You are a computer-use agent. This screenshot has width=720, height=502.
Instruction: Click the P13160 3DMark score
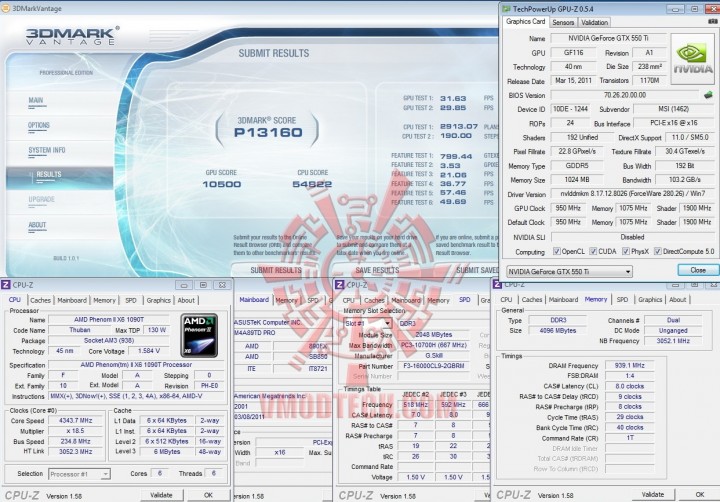coord(268,133)
